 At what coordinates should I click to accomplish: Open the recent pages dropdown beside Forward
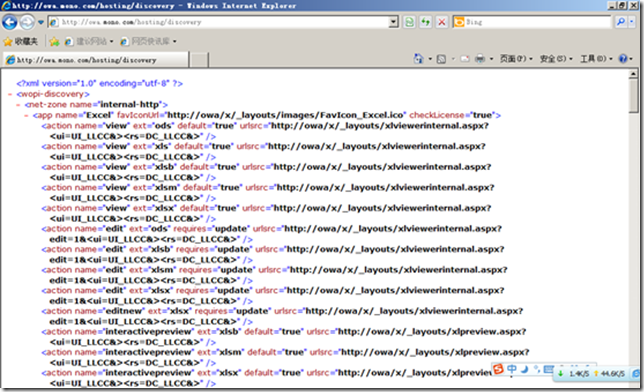click(41, 22)
